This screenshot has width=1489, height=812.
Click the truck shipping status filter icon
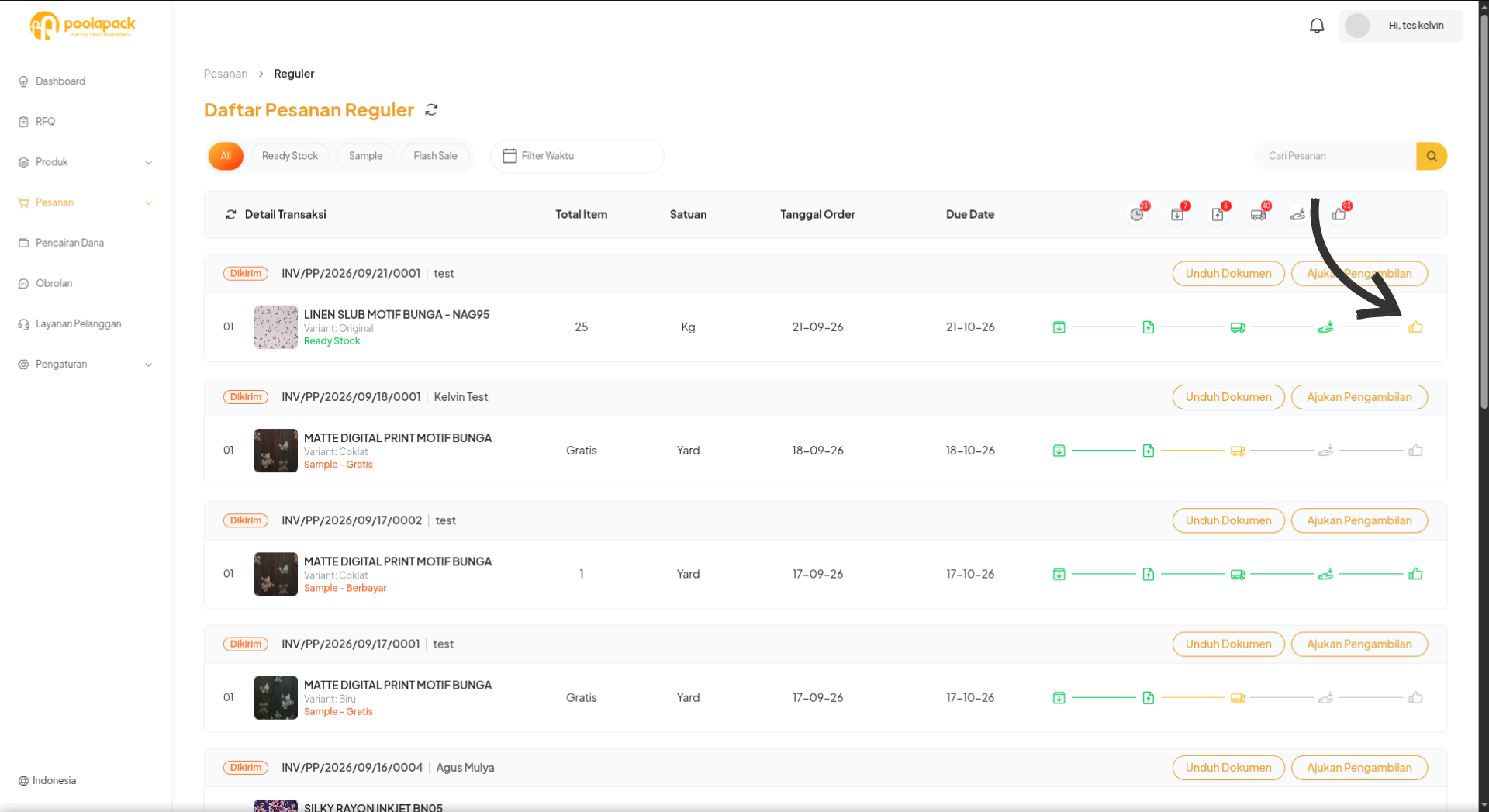tap(1258, 215)
